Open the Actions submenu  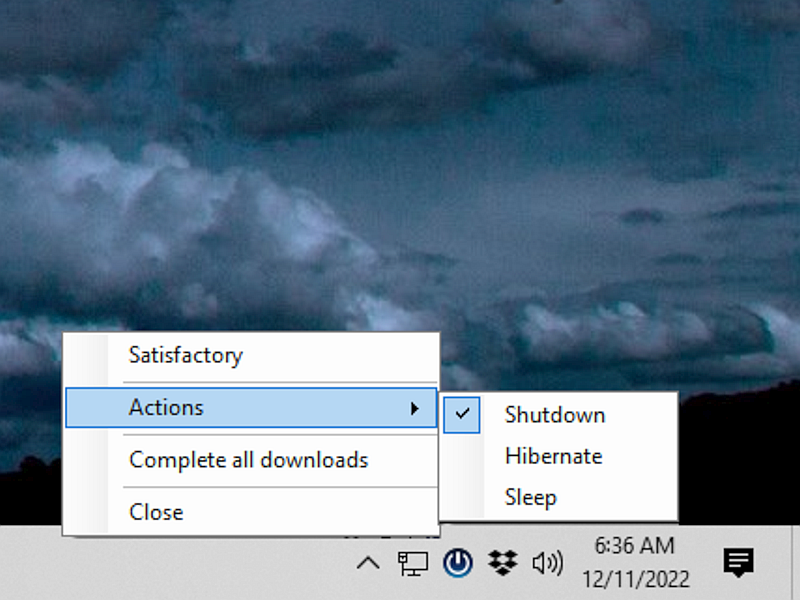[251, 407]
